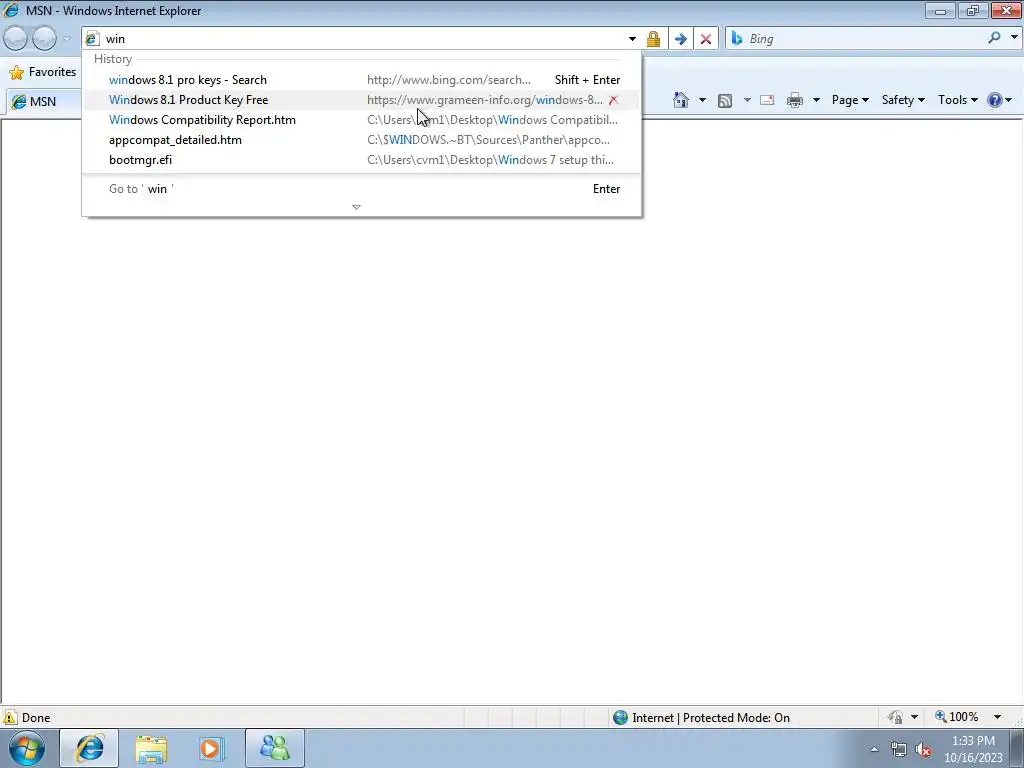The image size is (1024, 768).
Task: Click the network tray icon
Action: [899, 750]
